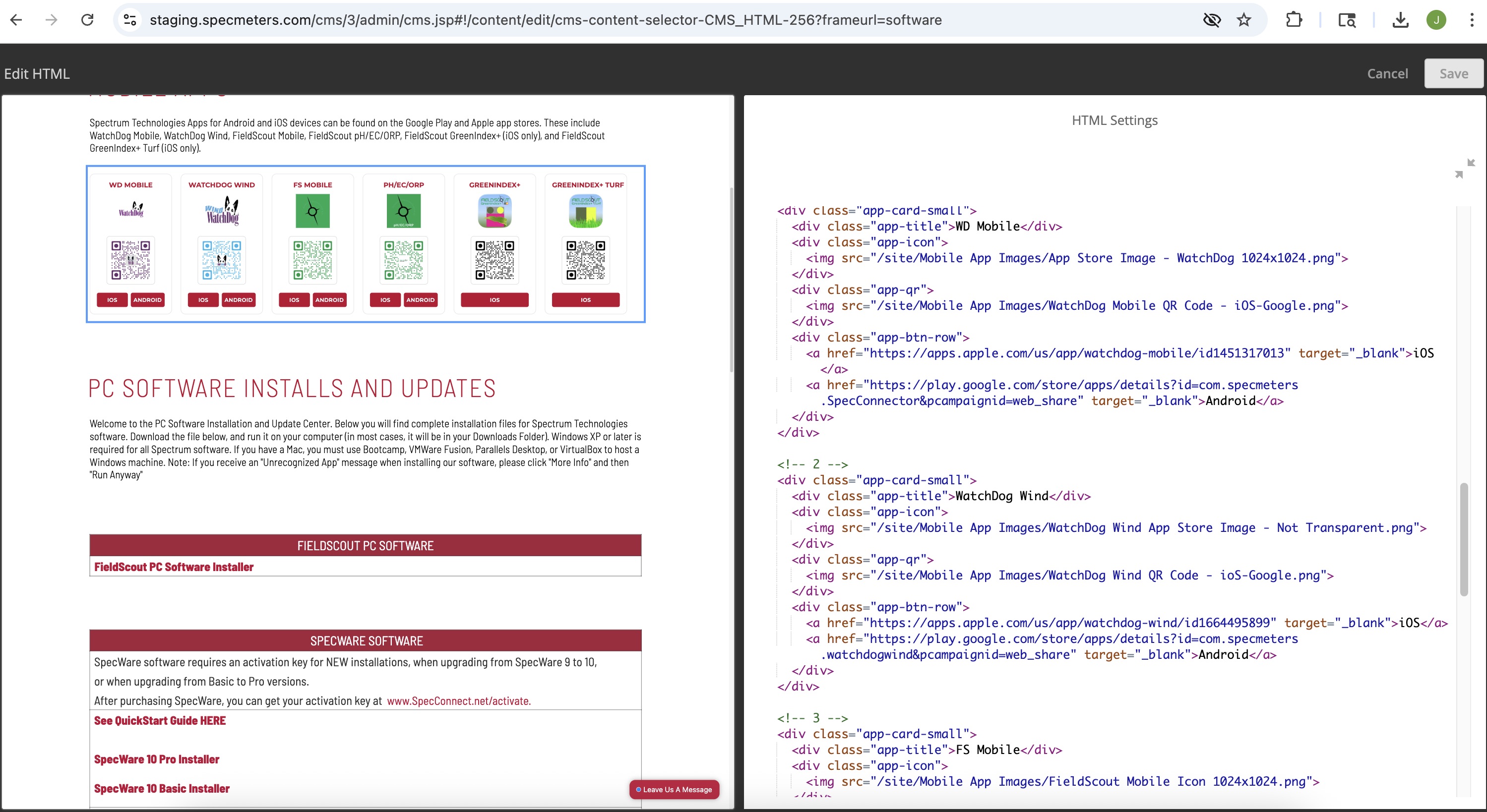1487x812 pixels.
Task: Click the '<!-- 3 -->' comment line
Action: point(812,718)
